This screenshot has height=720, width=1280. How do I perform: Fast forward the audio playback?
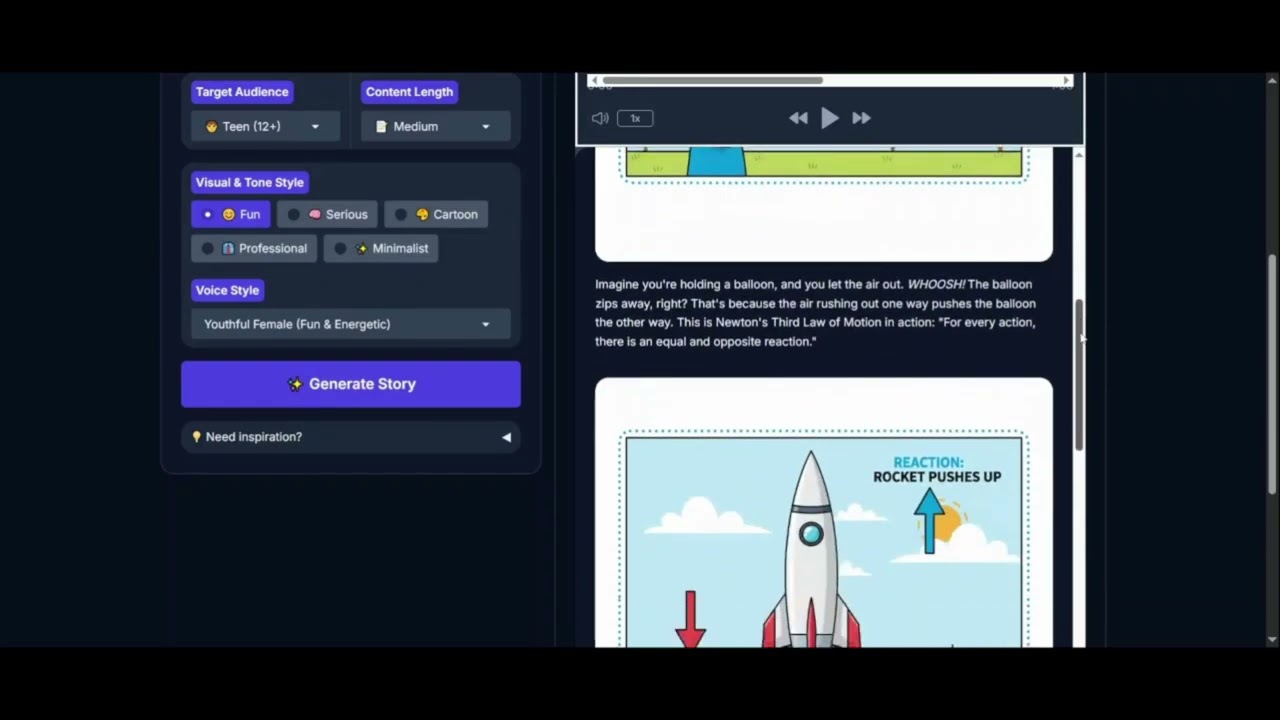coord(861,118)
